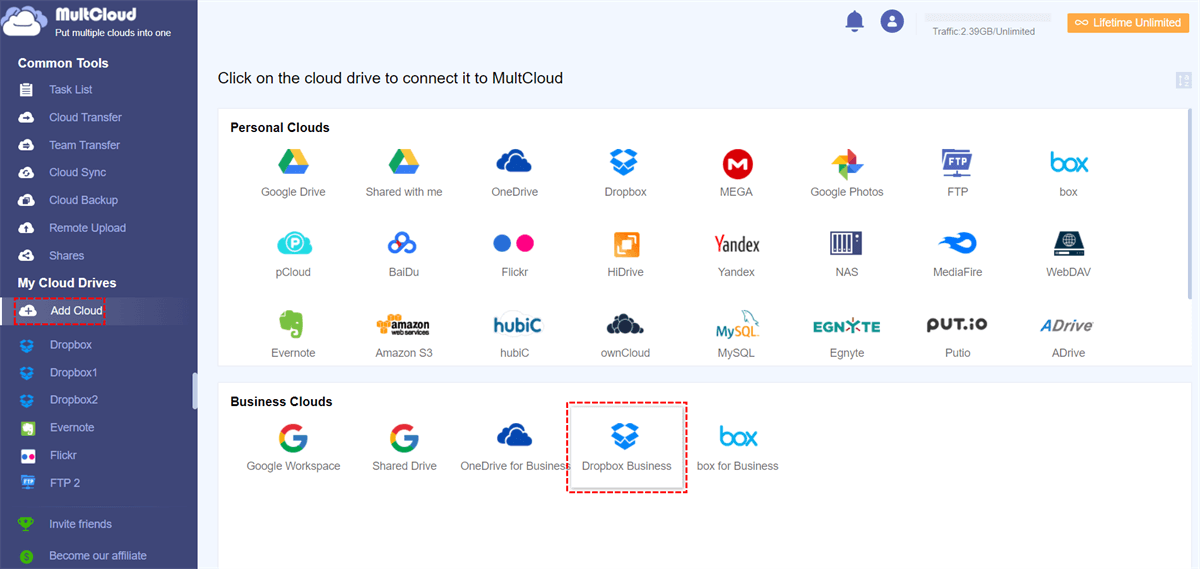Click the MediaFire cloud icon

pyautogui.click(x=957, y=243)
